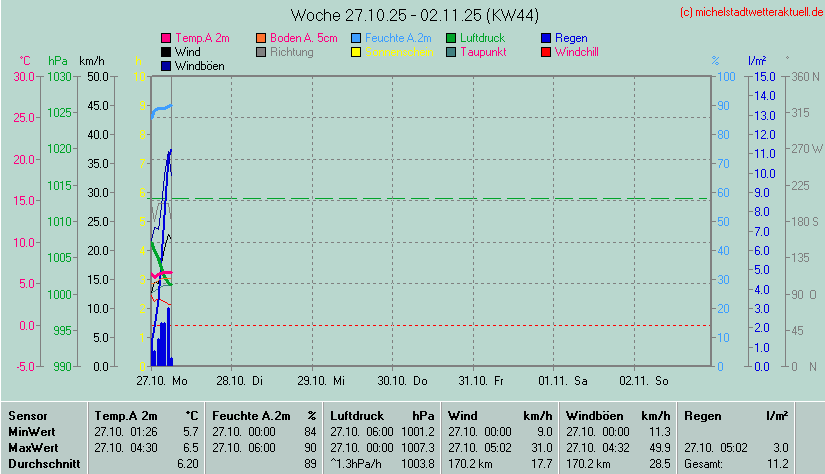Click the black Wind legend swatch
The height and width of the screenshot is (474, 825).
tap(166, 51)
